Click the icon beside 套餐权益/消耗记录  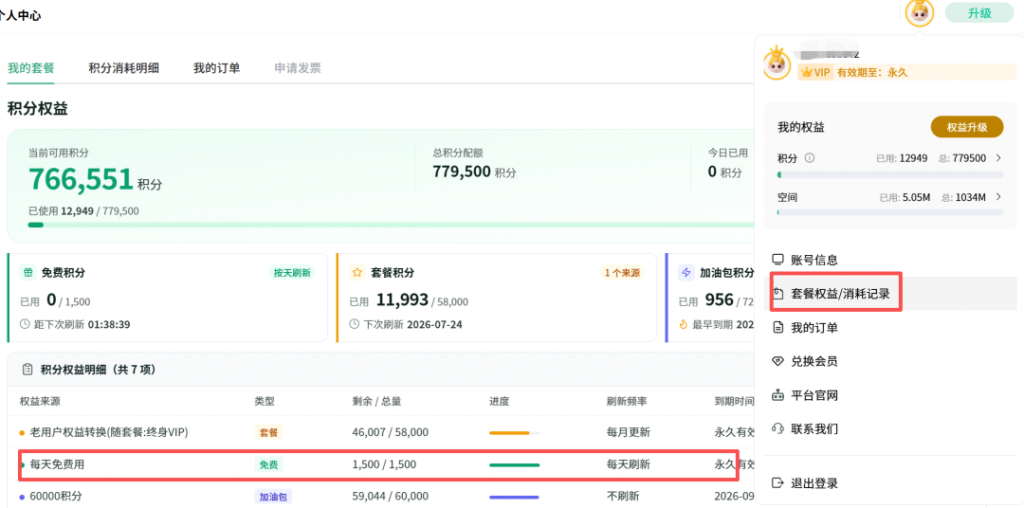coord(778,293)
